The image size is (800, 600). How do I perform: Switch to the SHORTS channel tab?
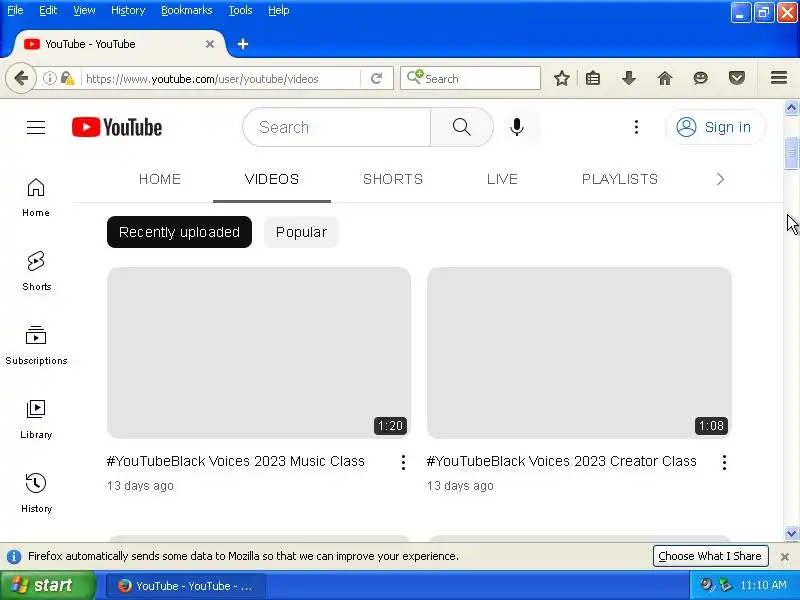tap(393, 179)
